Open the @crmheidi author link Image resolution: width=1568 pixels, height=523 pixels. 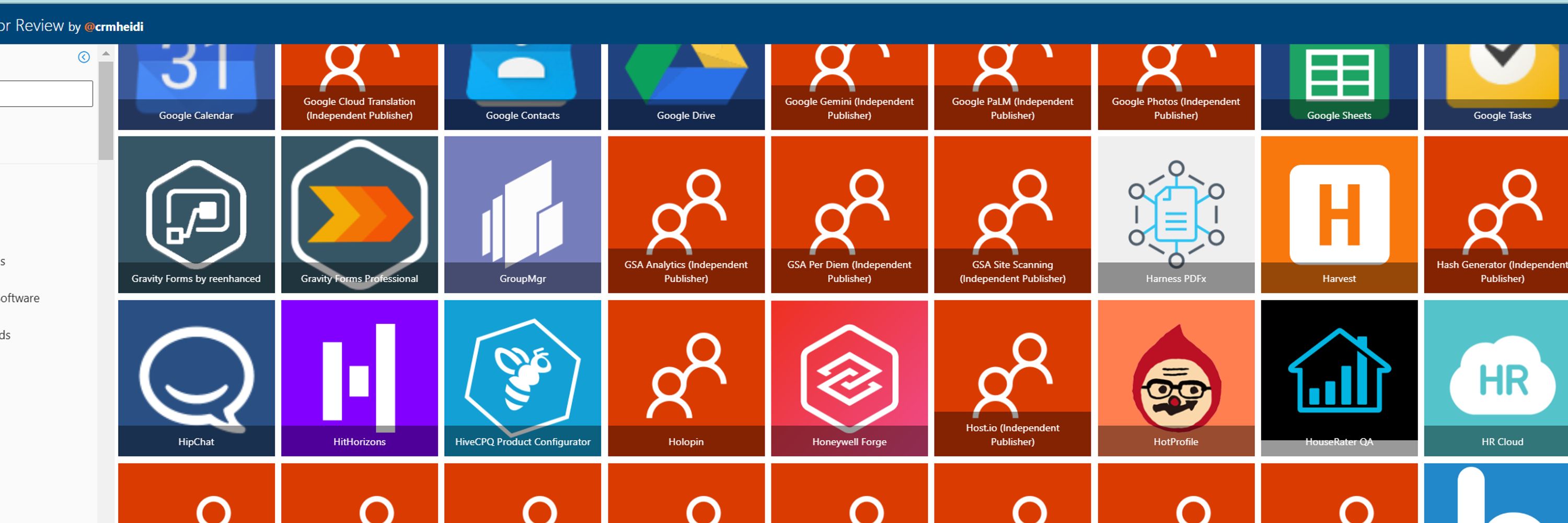114,27
